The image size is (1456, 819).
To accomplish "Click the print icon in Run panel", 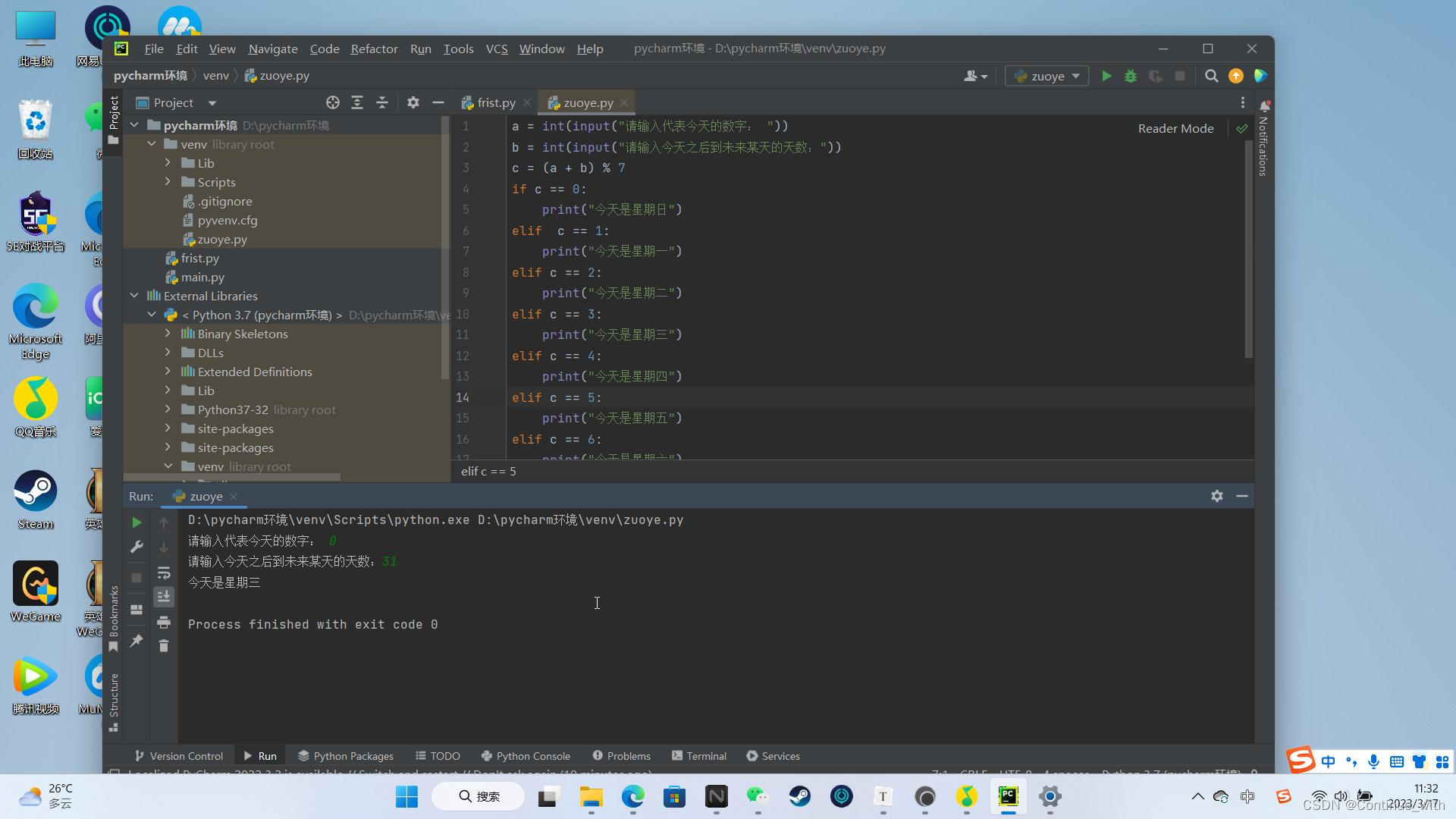I will pyautogui.click(x=164, y=622).
